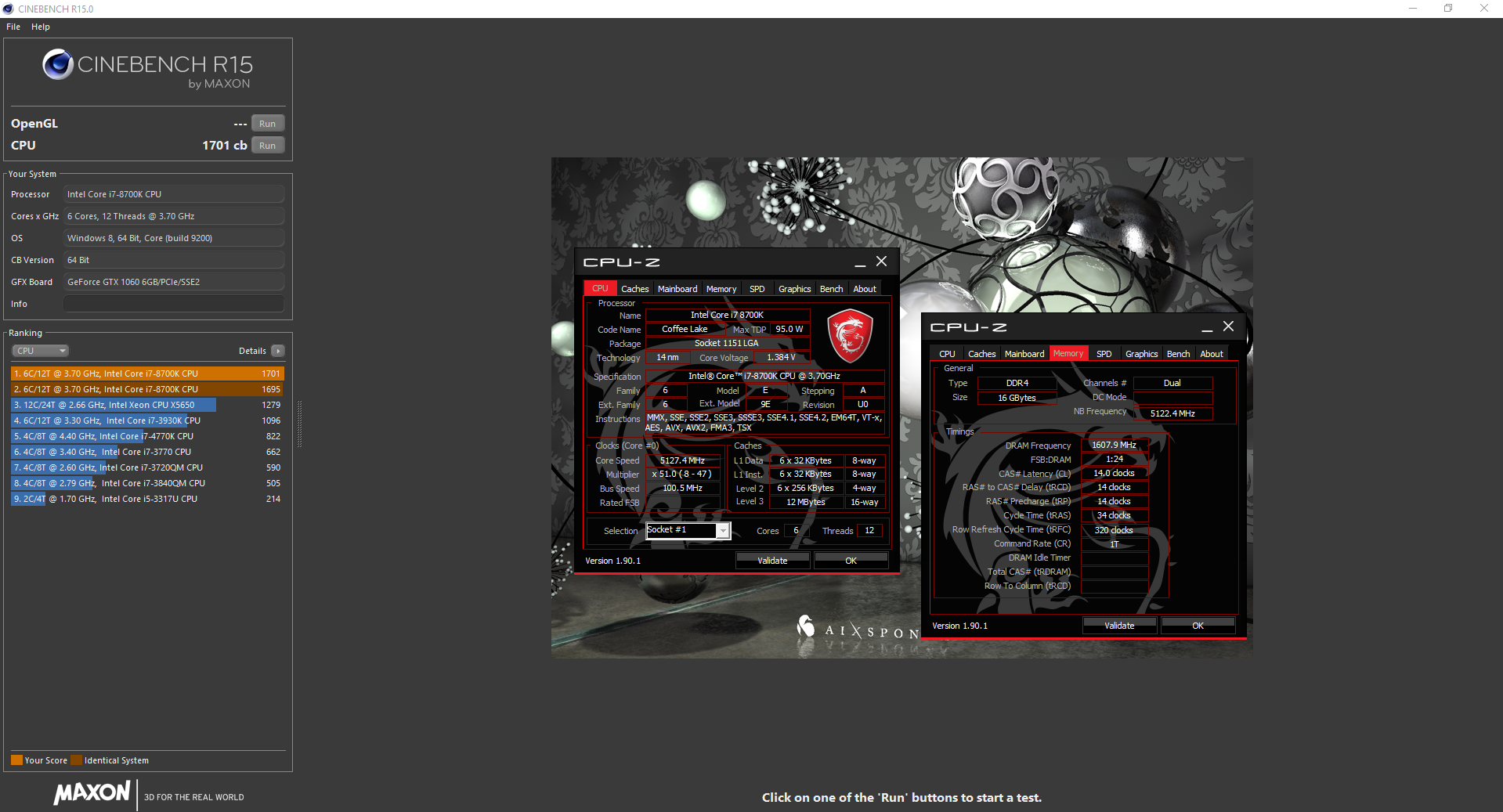Select the Intel Core i7-3770 ranking row
This screenshot has height=812, width=1503.
coord(147,452)
